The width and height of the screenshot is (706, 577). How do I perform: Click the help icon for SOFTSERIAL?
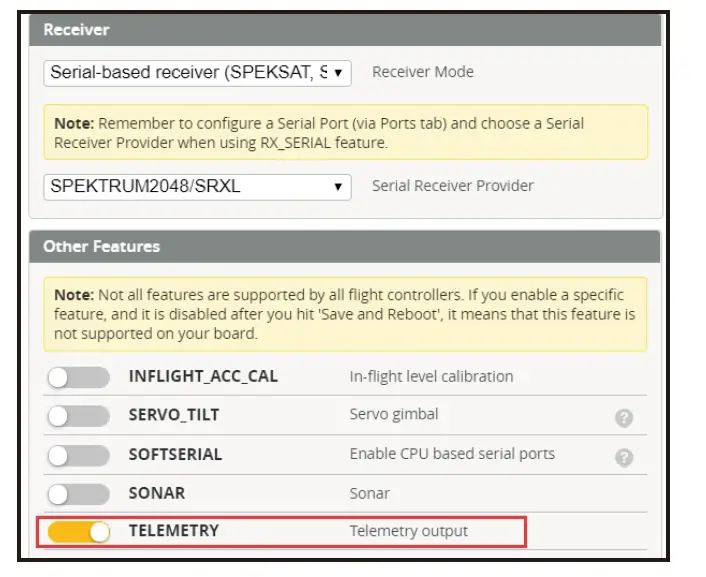(x=624, y=457)
